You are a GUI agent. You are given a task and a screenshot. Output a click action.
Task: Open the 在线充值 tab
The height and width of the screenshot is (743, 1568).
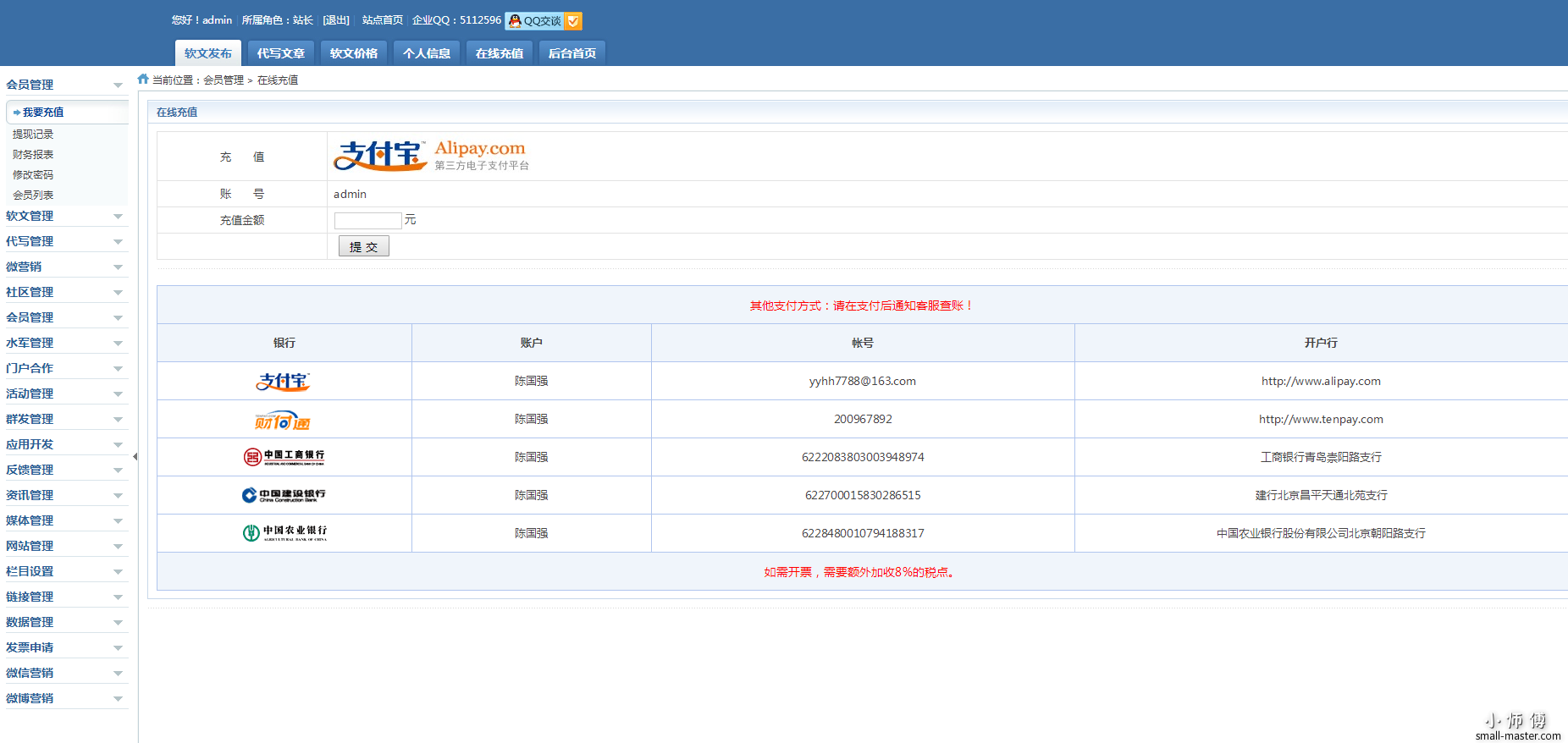[x=500, y=53]
